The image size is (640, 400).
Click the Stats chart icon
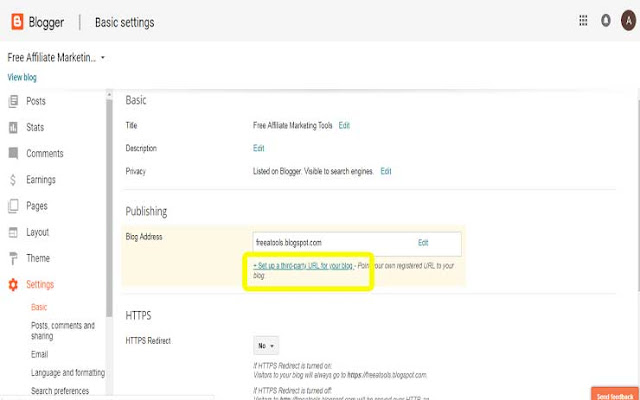[13, 127]
